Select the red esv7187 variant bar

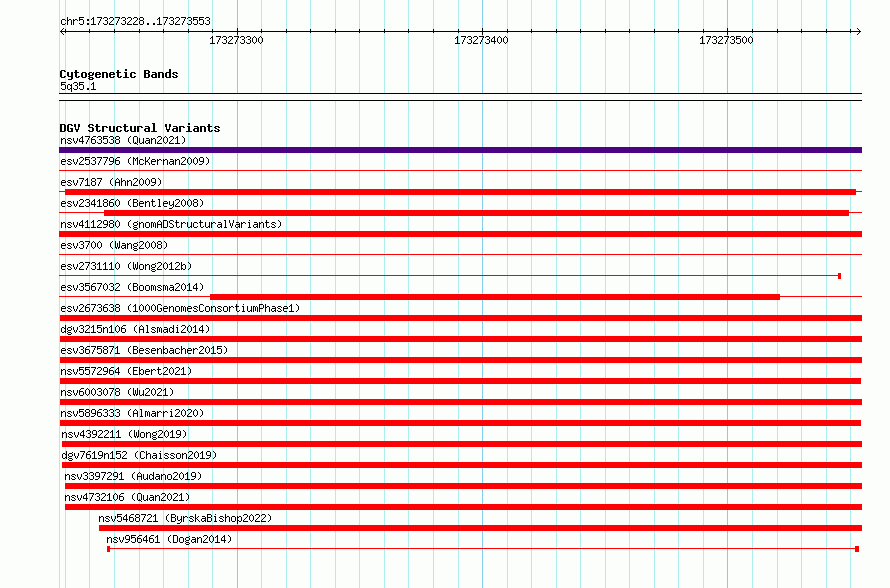click(460, 192)
